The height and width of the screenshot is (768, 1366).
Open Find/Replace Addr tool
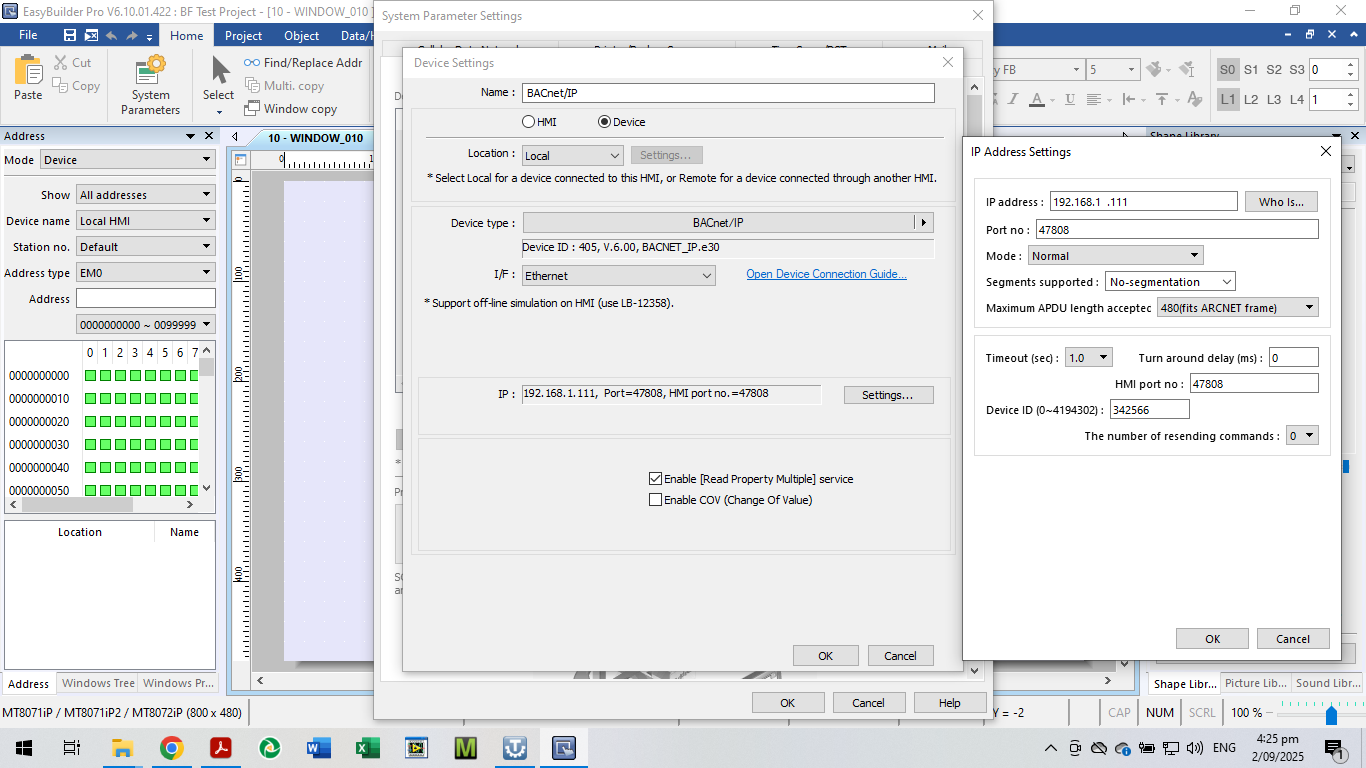[x=303, y=62]
